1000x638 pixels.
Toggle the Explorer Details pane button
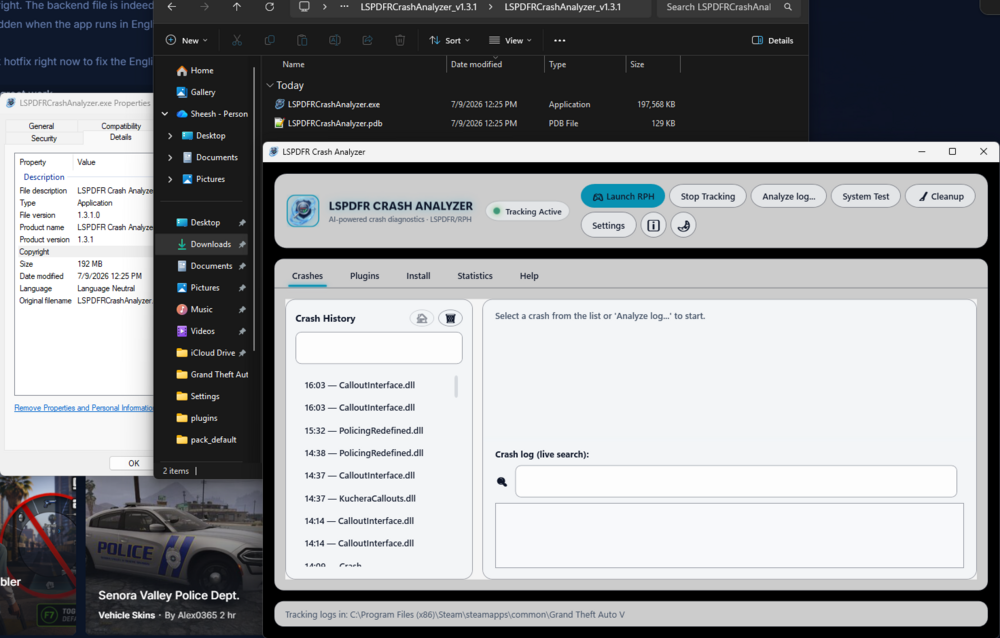[x=772, y=40]
